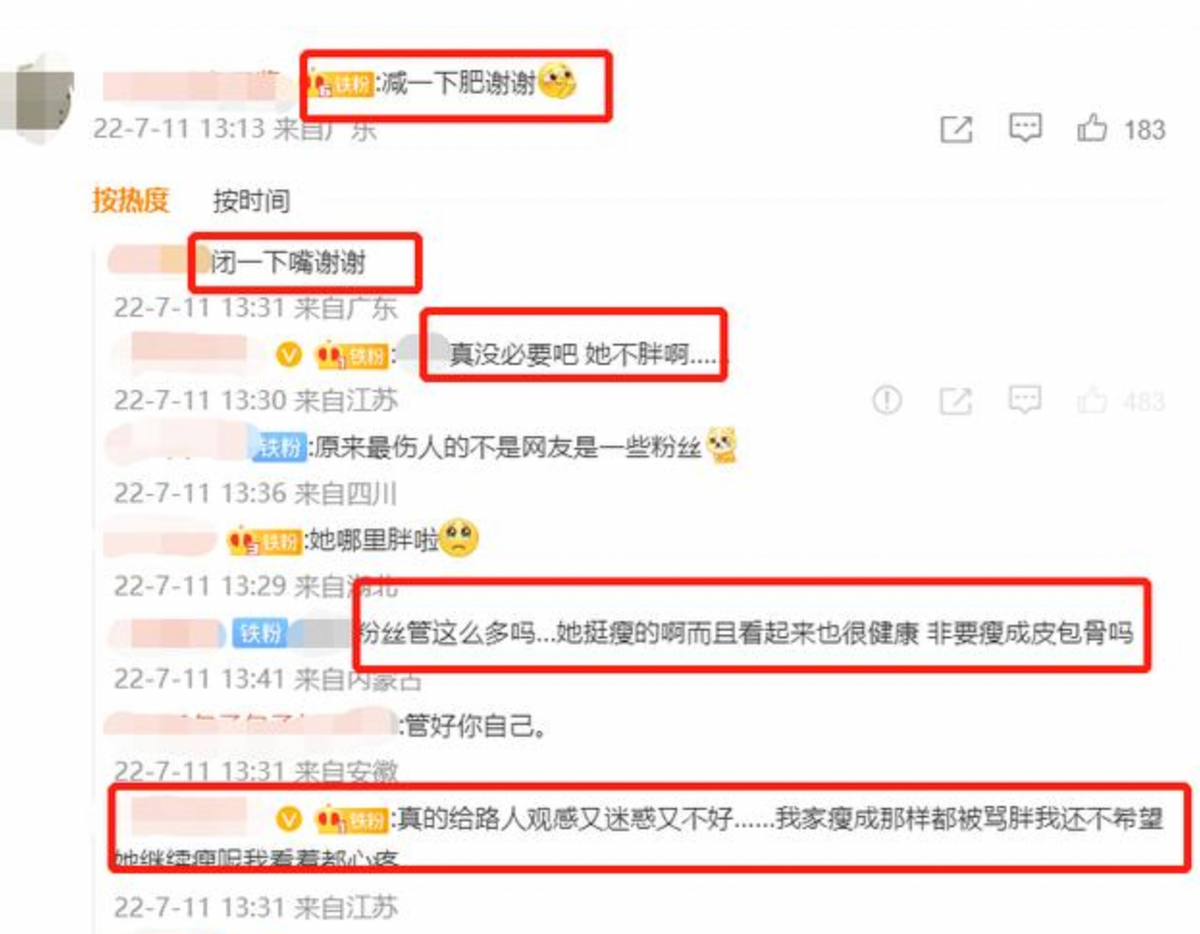Click the 铁粉 badge beside 减一下肥谢谢
The width and height of the screenshot is (1200, 934).
click(x=342, y=85)
